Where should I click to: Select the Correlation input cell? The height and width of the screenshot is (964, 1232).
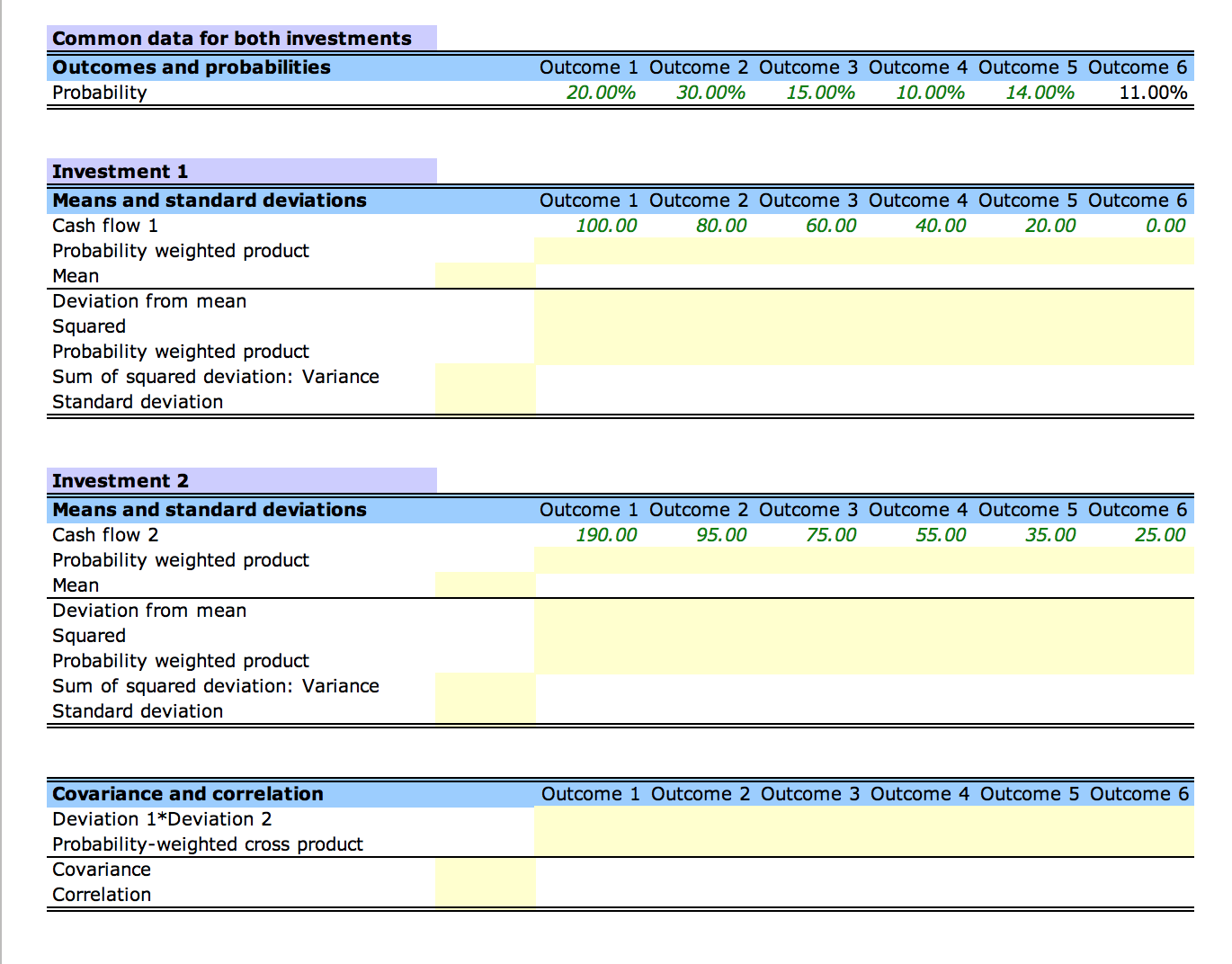click(484, 894)
